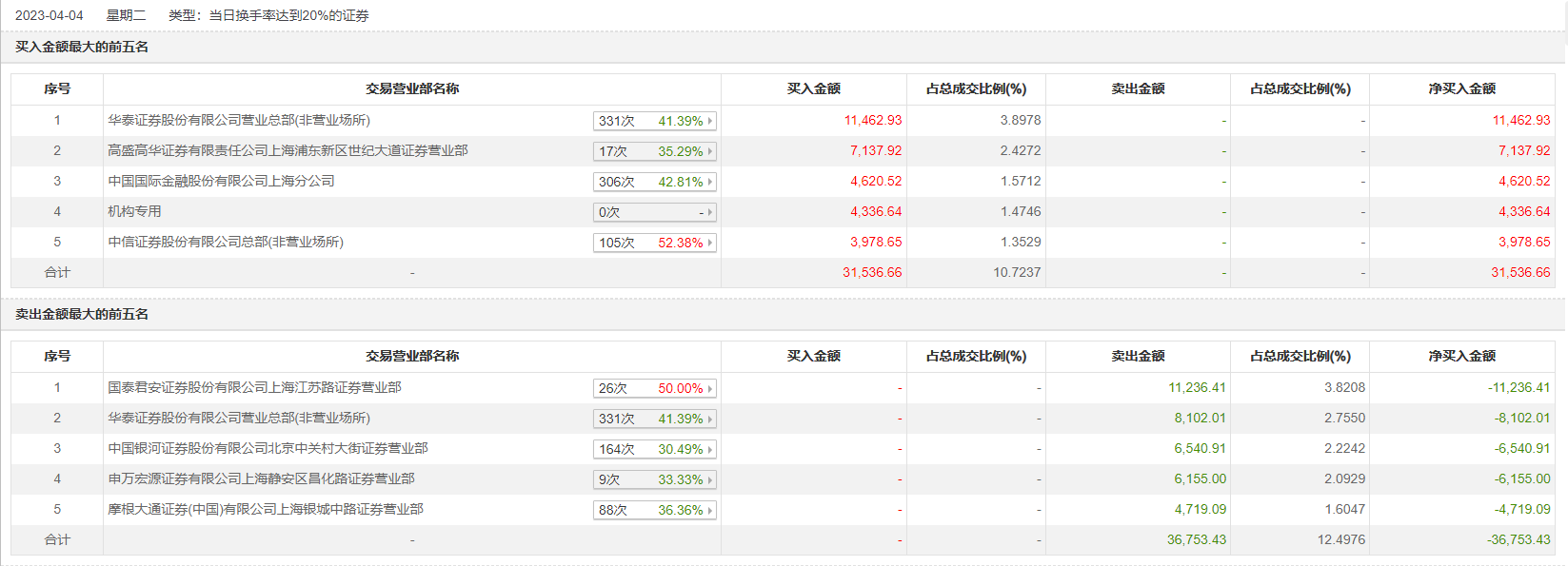Expand the 105次 52.38% stats box
The height and width of the screenshot is (566, 1568).
tap(654, 243)
